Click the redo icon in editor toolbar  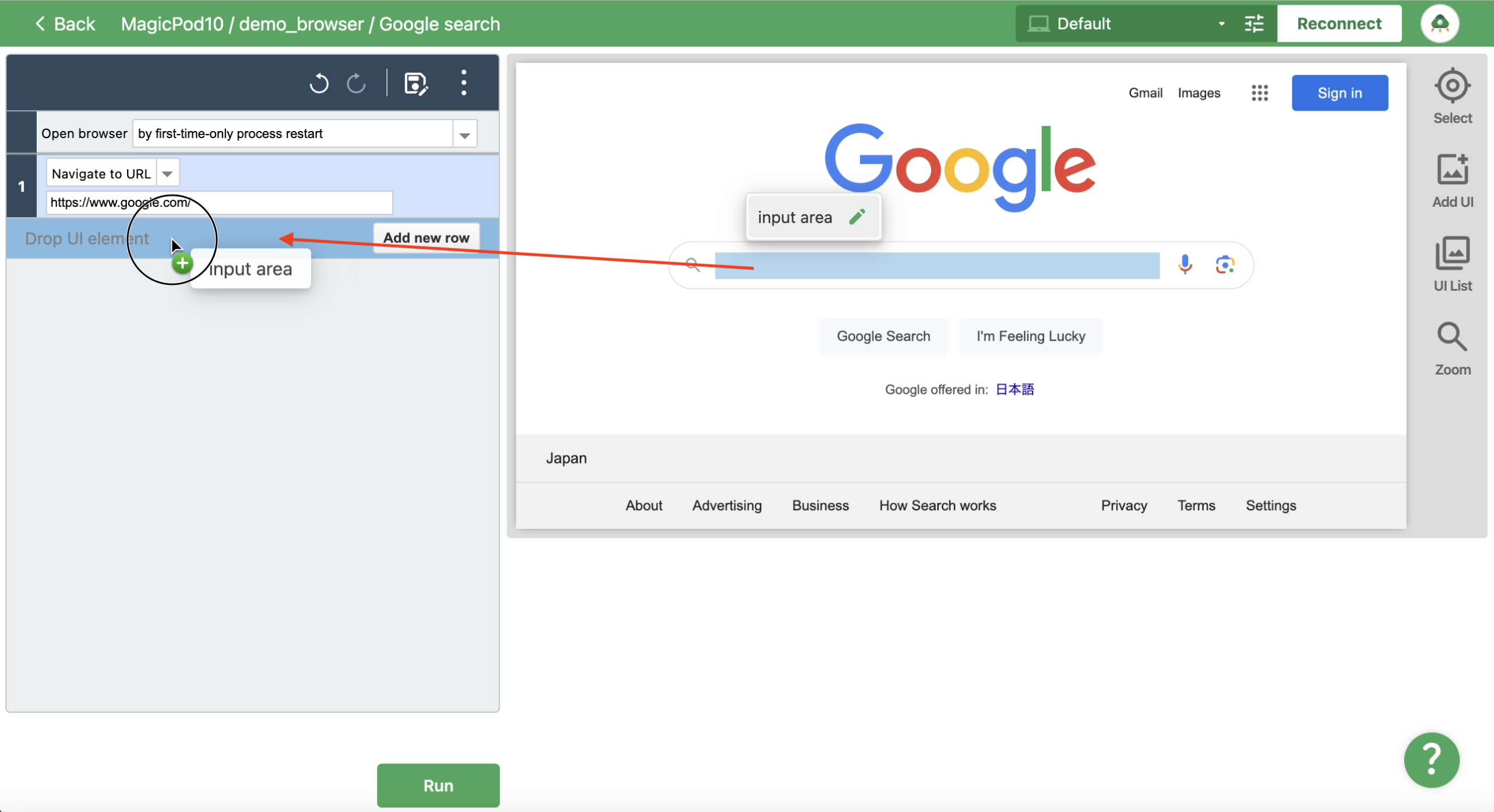coord(356,83)
